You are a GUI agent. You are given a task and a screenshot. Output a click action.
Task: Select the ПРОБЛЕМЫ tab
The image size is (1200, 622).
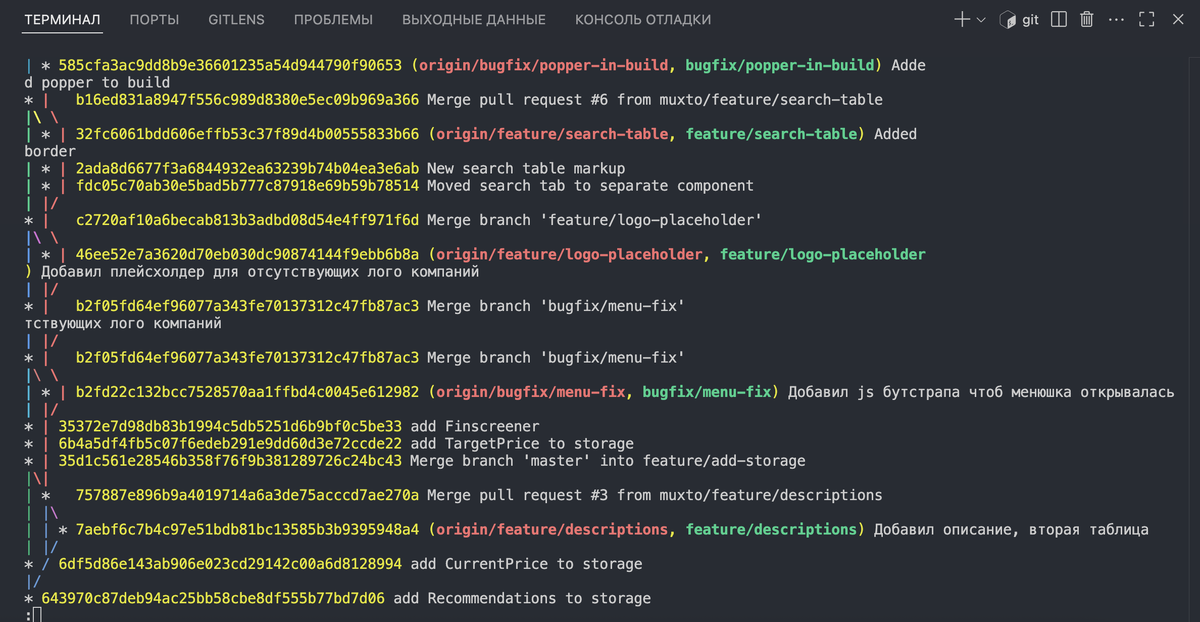coord(333,19)
